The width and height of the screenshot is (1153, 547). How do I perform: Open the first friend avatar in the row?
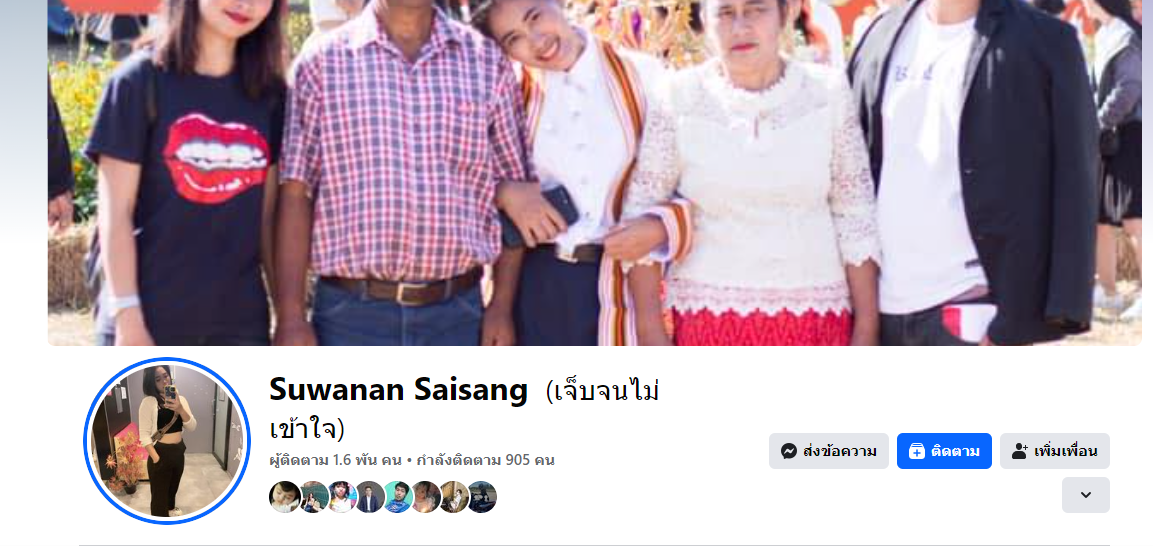285,497
